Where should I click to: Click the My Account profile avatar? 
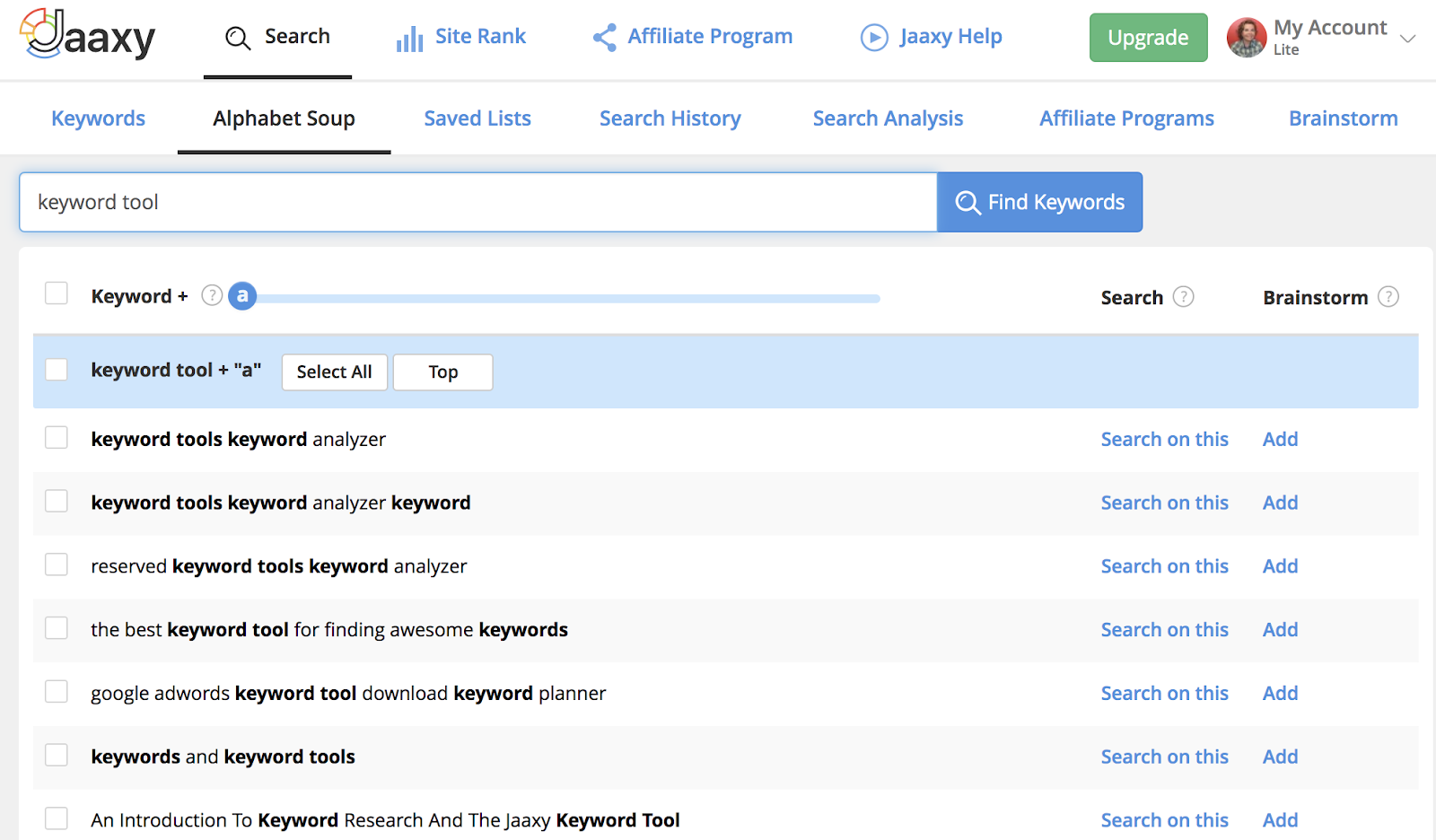[x=1247, y=37]
